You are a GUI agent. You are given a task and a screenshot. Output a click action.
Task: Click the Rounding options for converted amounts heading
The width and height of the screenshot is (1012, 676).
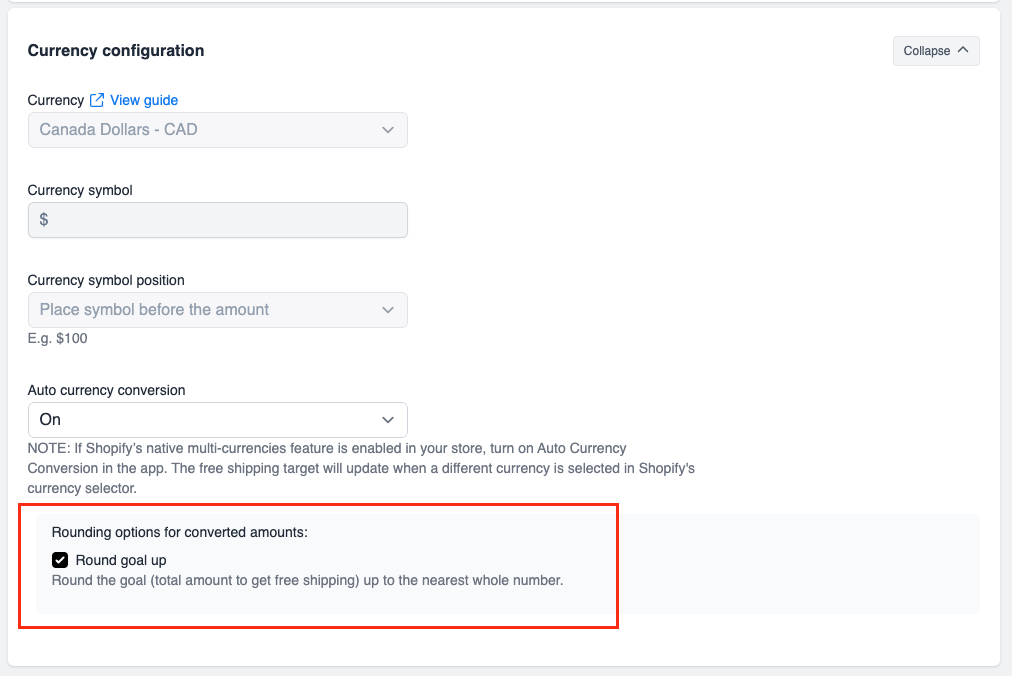coord(179,532)
